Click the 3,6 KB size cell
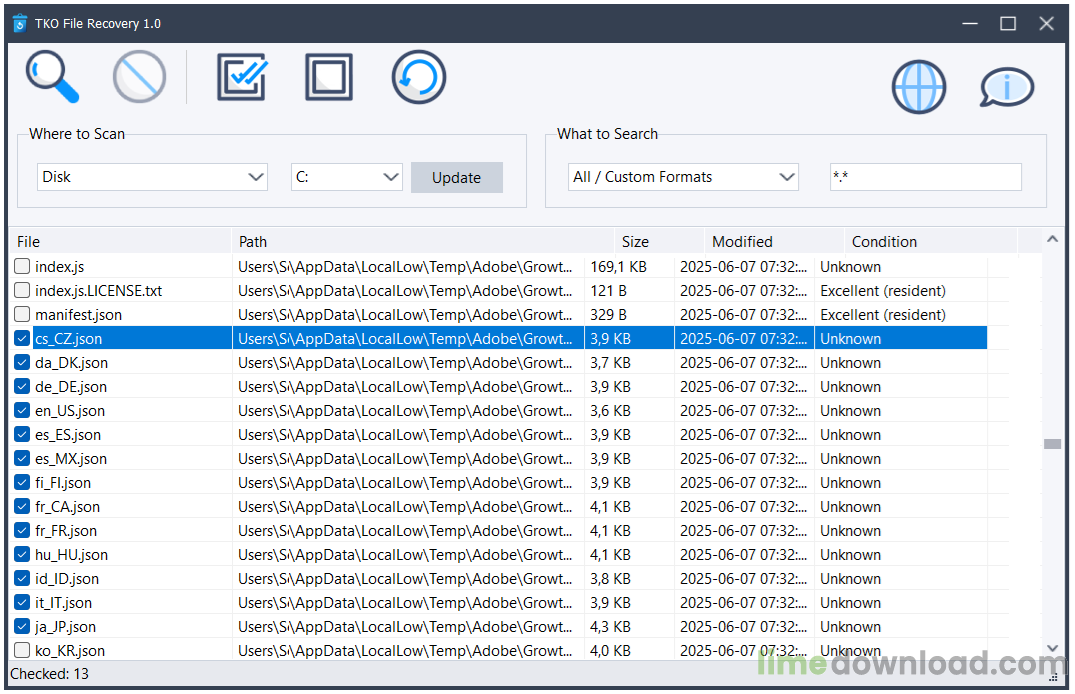This screenshot has height=694, width=1075. (610, 411)
